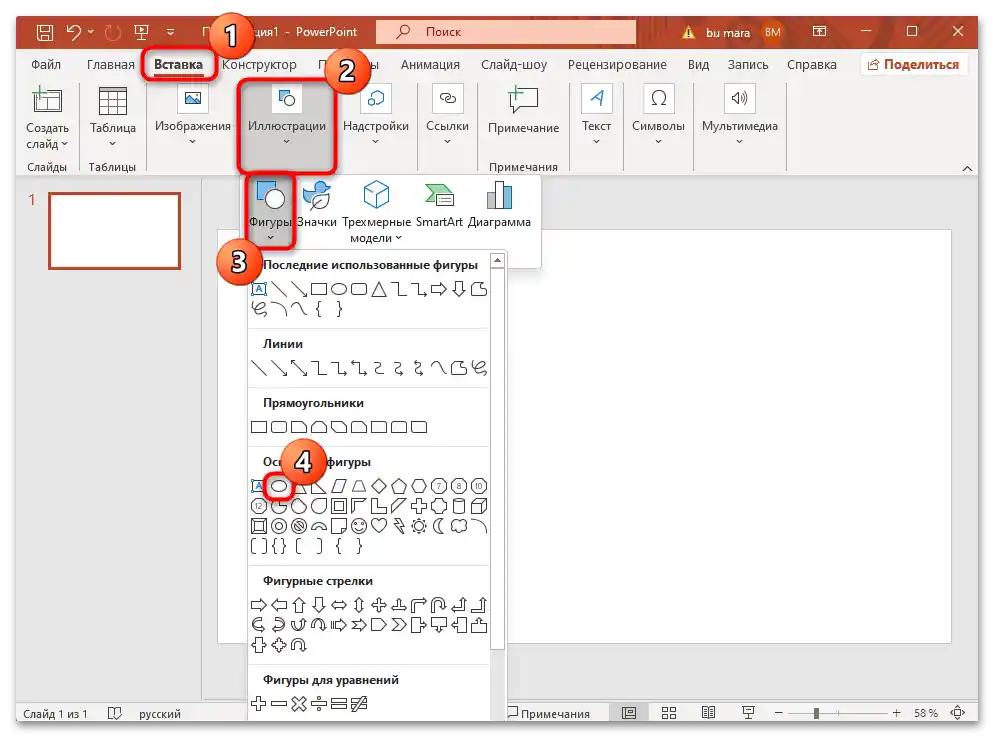Open the Мультимедиа insert tool

[x=738, y=115]
